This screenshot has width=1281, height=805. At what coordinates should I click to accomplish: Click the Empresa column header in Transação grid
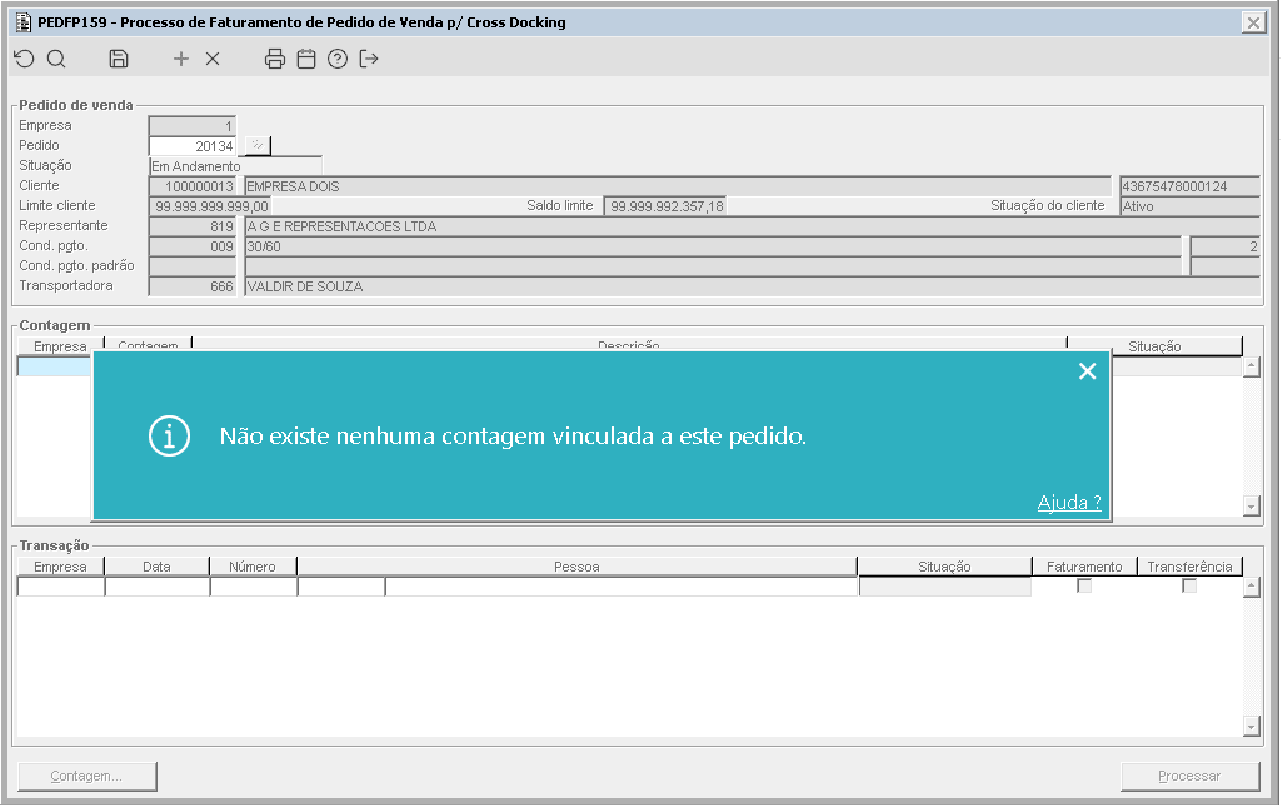pos(61,567)
